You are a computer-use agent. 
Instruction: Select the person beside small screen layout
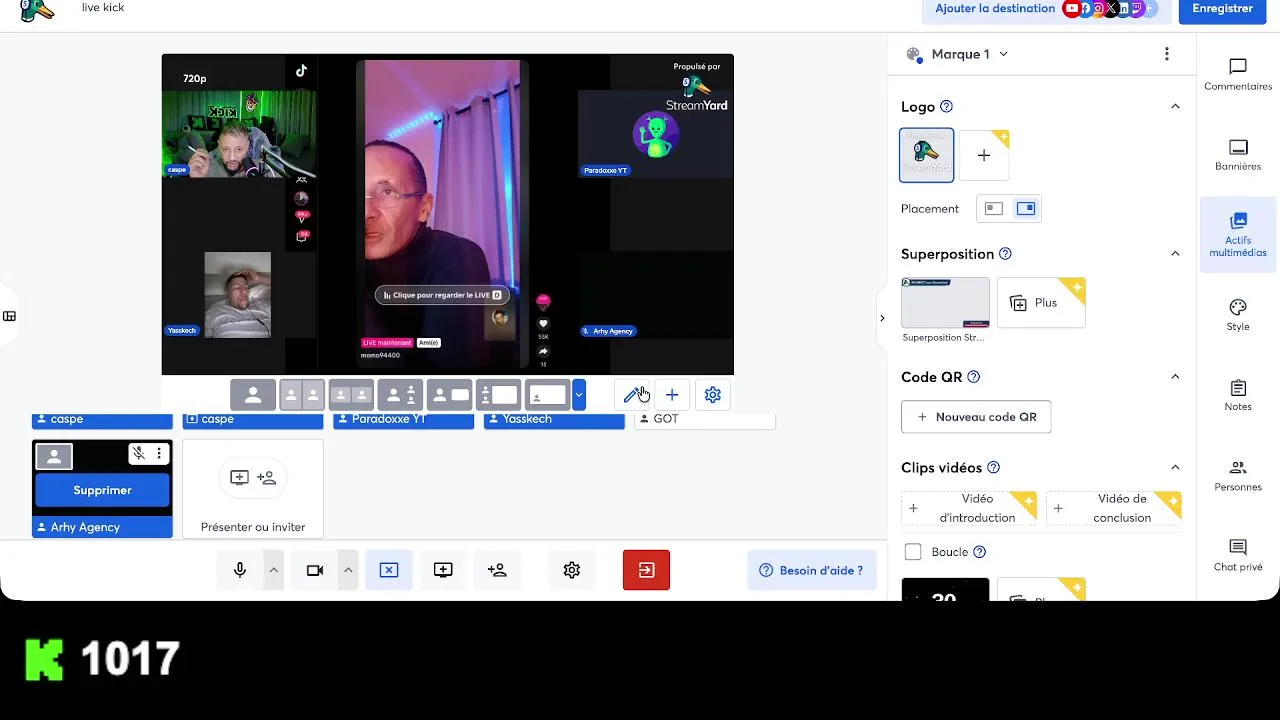pos(449,395)
